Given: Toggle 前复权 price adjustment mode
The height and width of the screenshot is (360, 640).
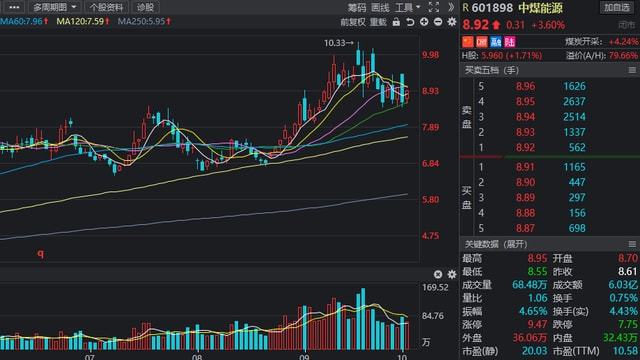Looking at the screenshot, I should coord(353,22).
